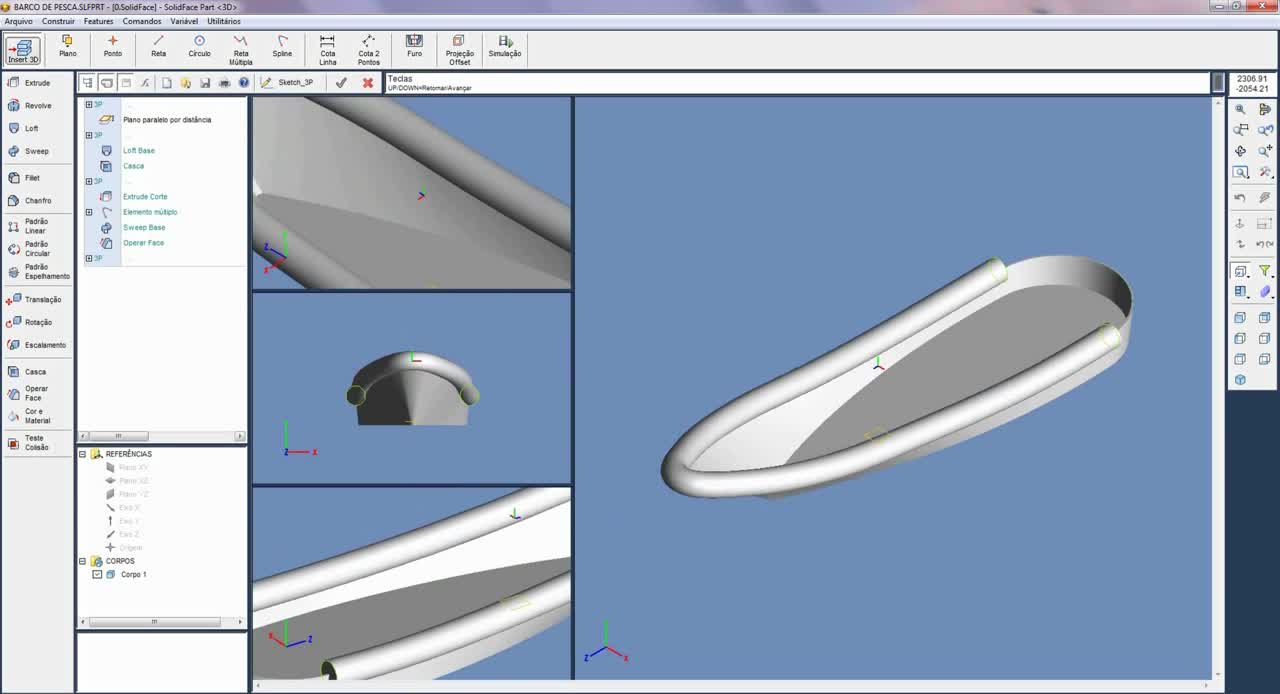Screen dimensions: 1280x694
Task: Open the Utilitários menu
Action: 224,21
